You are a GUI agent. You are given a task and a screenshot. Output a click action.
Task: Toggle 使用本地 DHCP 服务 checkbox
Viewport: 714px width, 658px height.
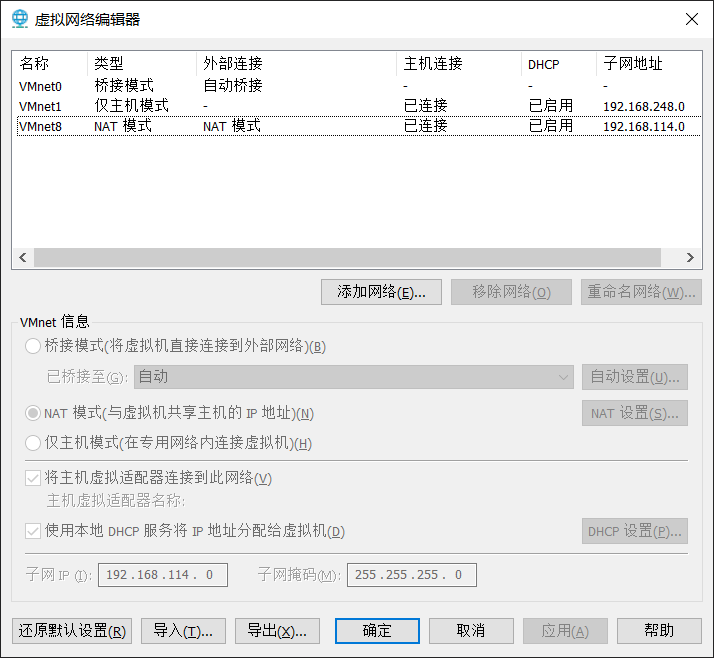coord(33,531)
